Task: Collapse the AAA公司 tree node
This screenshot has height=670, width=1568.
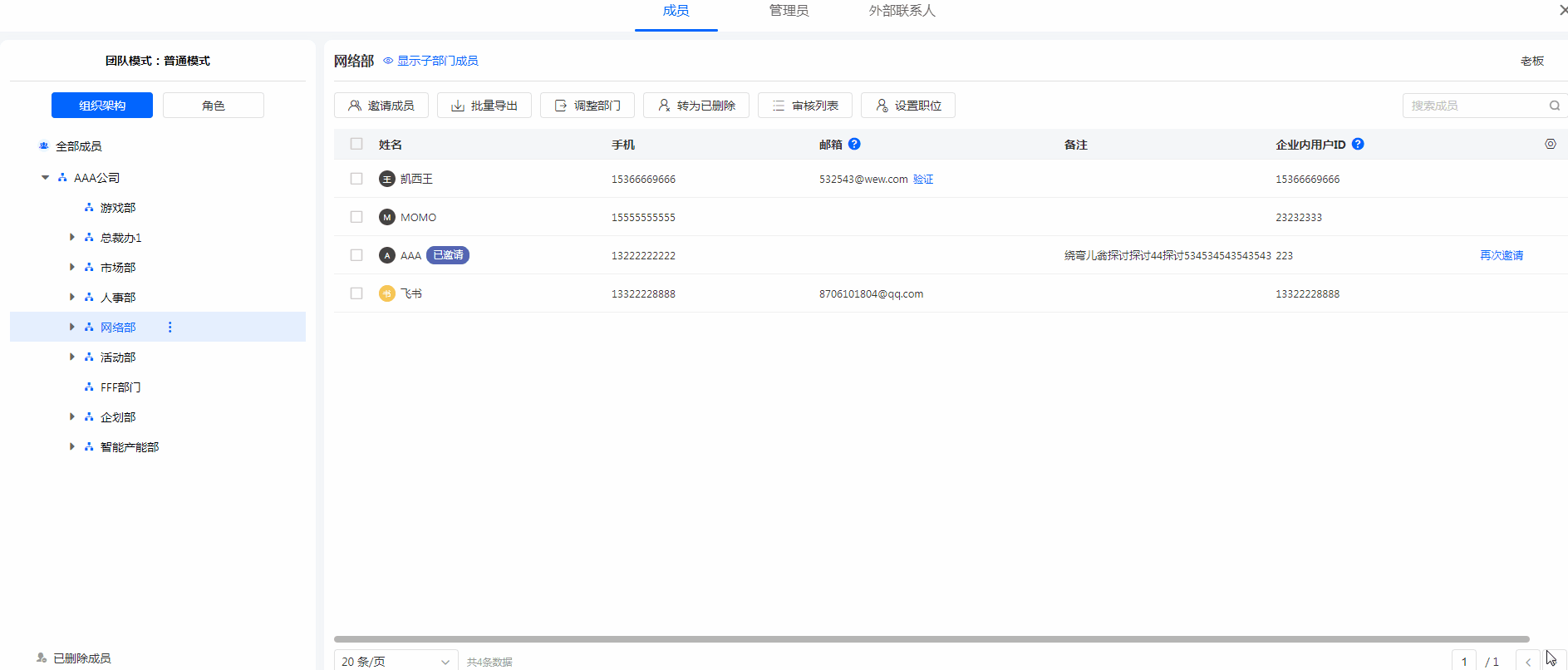Action: 45,177
